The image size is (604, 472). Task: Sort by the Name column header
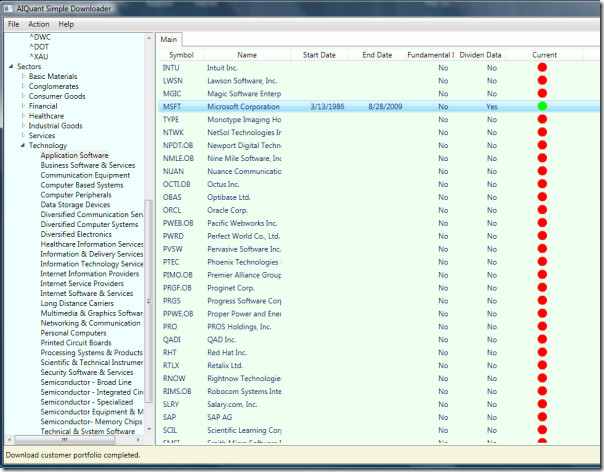click(x=247, y=55)
